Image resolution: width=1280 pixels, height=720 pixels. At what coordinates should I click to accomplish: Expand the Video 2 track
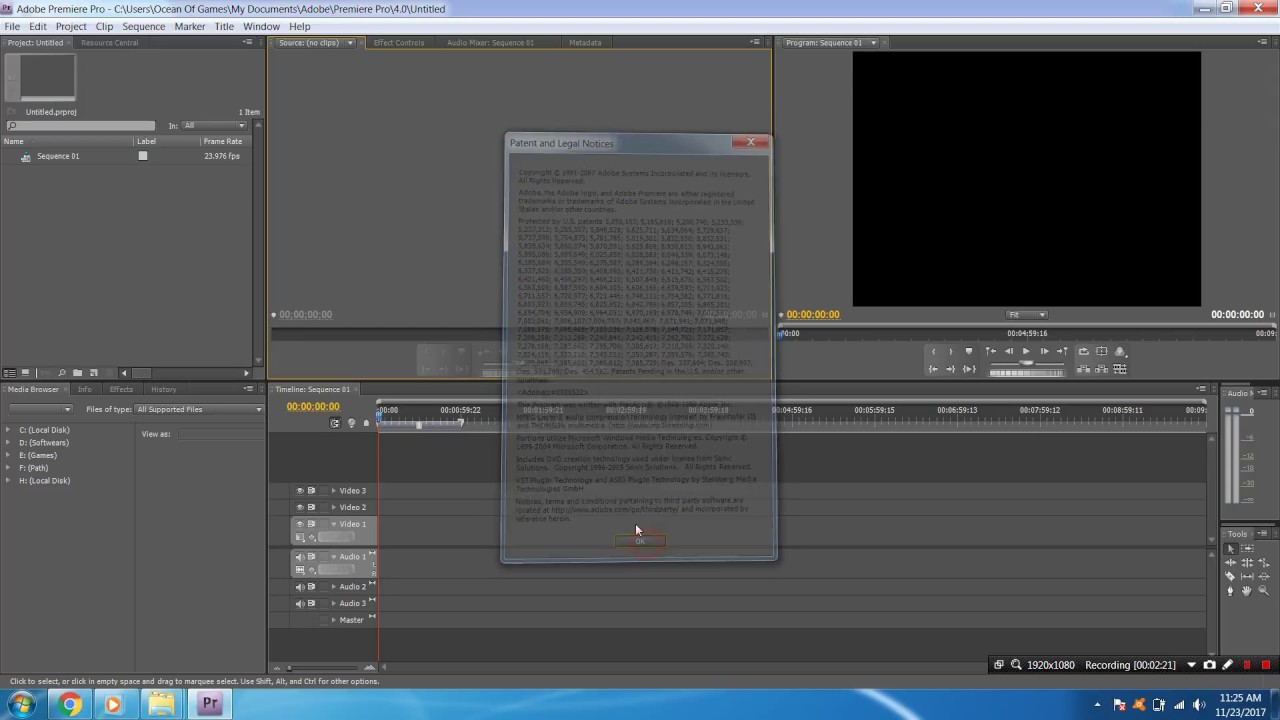point(334,507)
